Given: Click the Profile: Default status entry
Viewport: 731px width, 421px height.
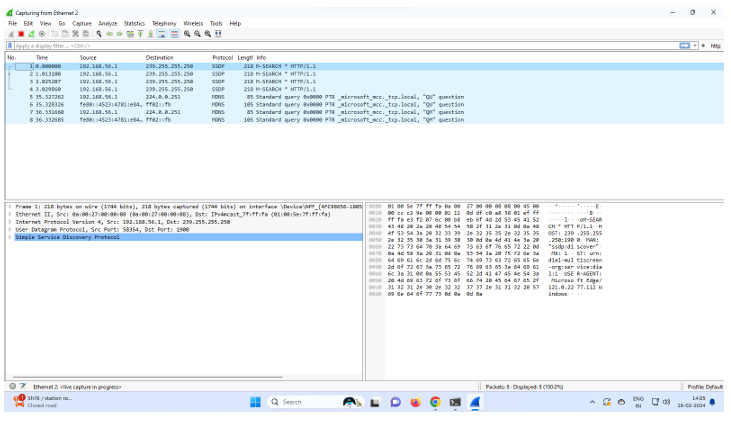Looking at the screenshot, I should (x=704, y=387).
